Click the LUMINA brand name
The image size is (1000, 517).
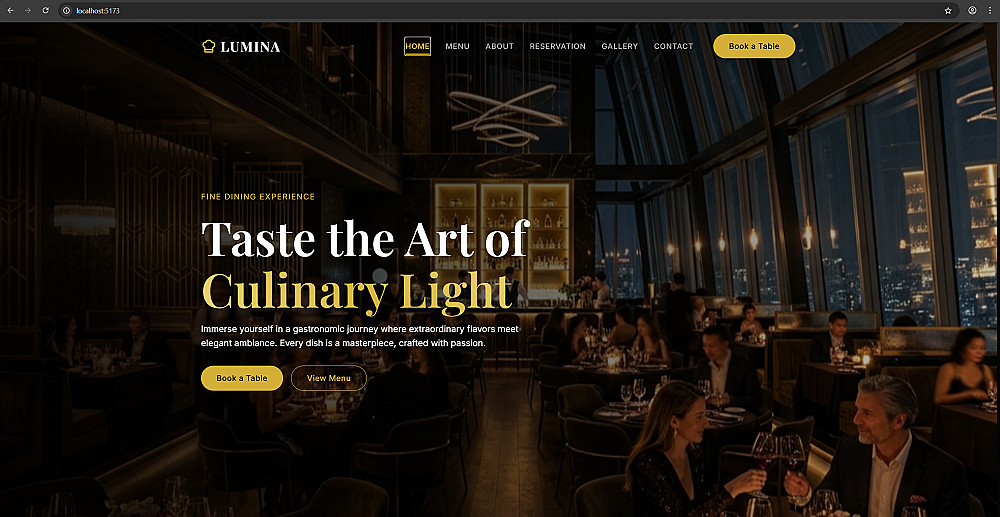(251, 47)
